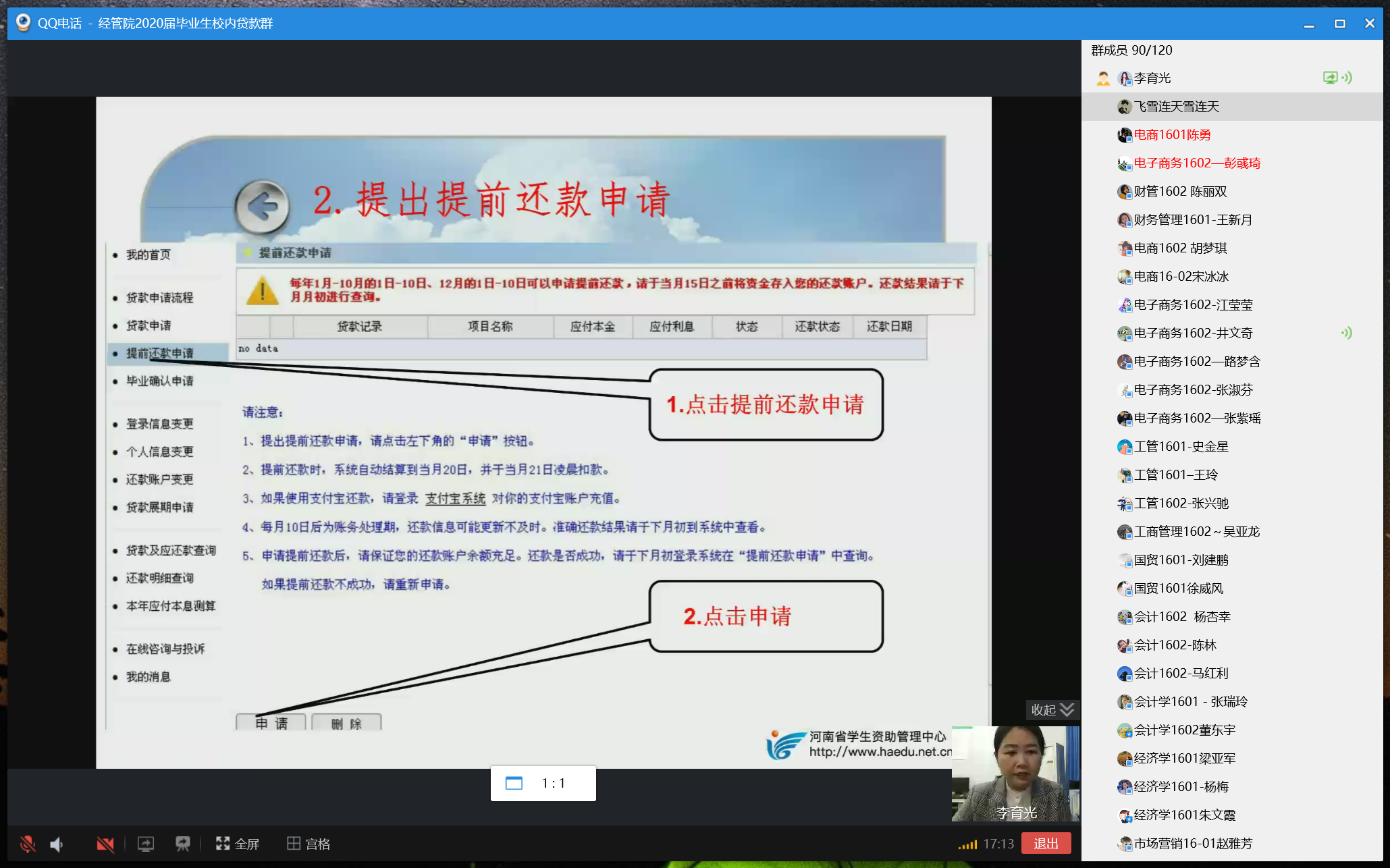
Task: Click signal strength indicator near call timer
Action: pyautogui.click(x=967, y=844)
